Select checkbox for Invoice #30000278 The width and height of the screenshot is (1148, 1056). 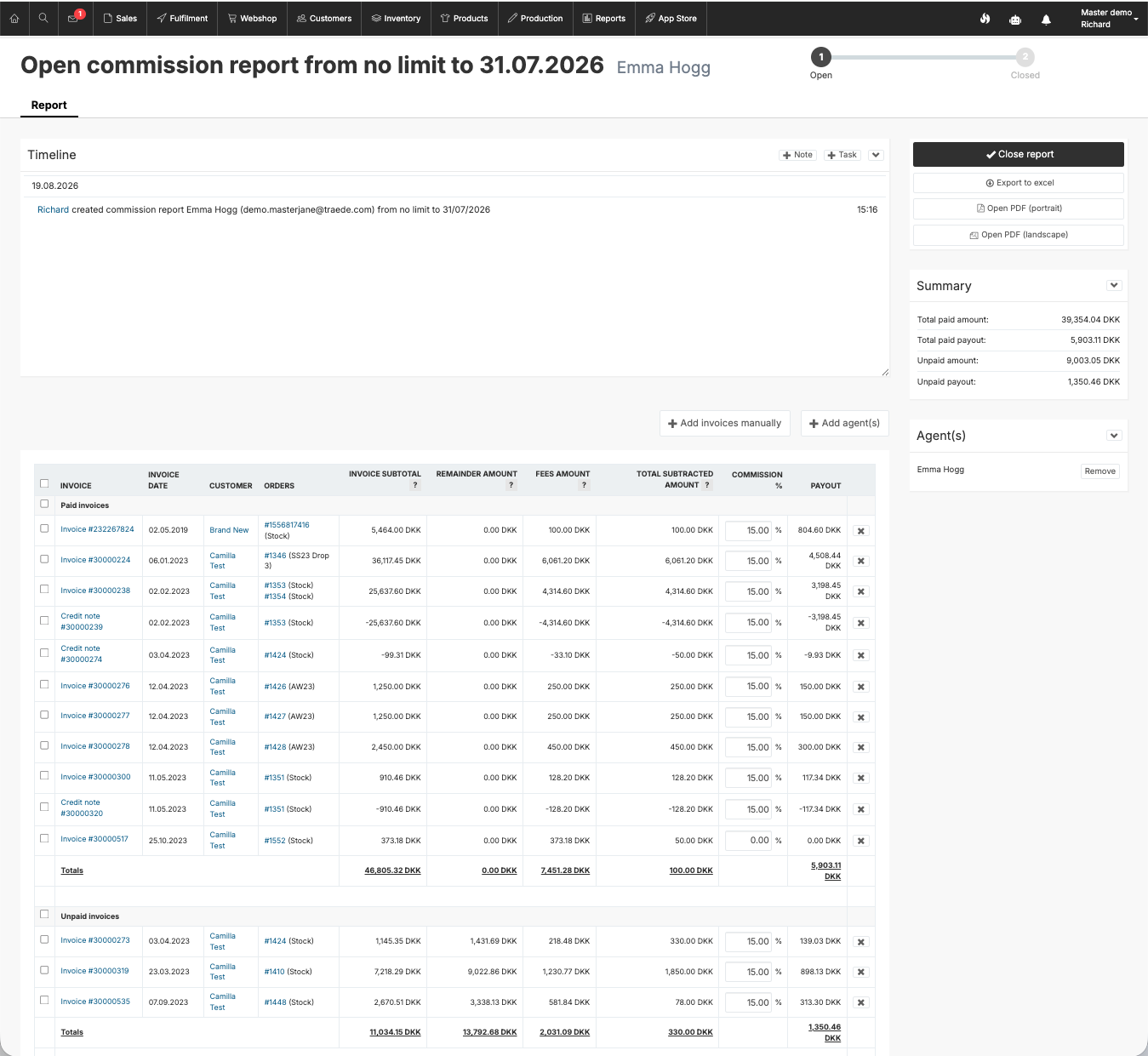(x=44, y=745)
